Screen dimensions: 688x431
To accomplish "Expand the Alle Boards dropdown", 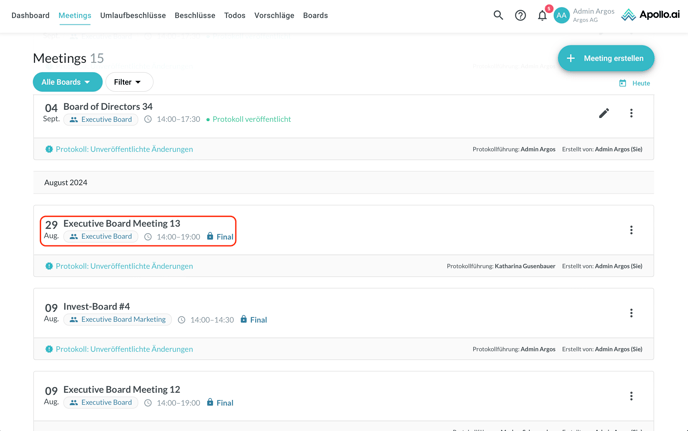I will tap(67, 82).
